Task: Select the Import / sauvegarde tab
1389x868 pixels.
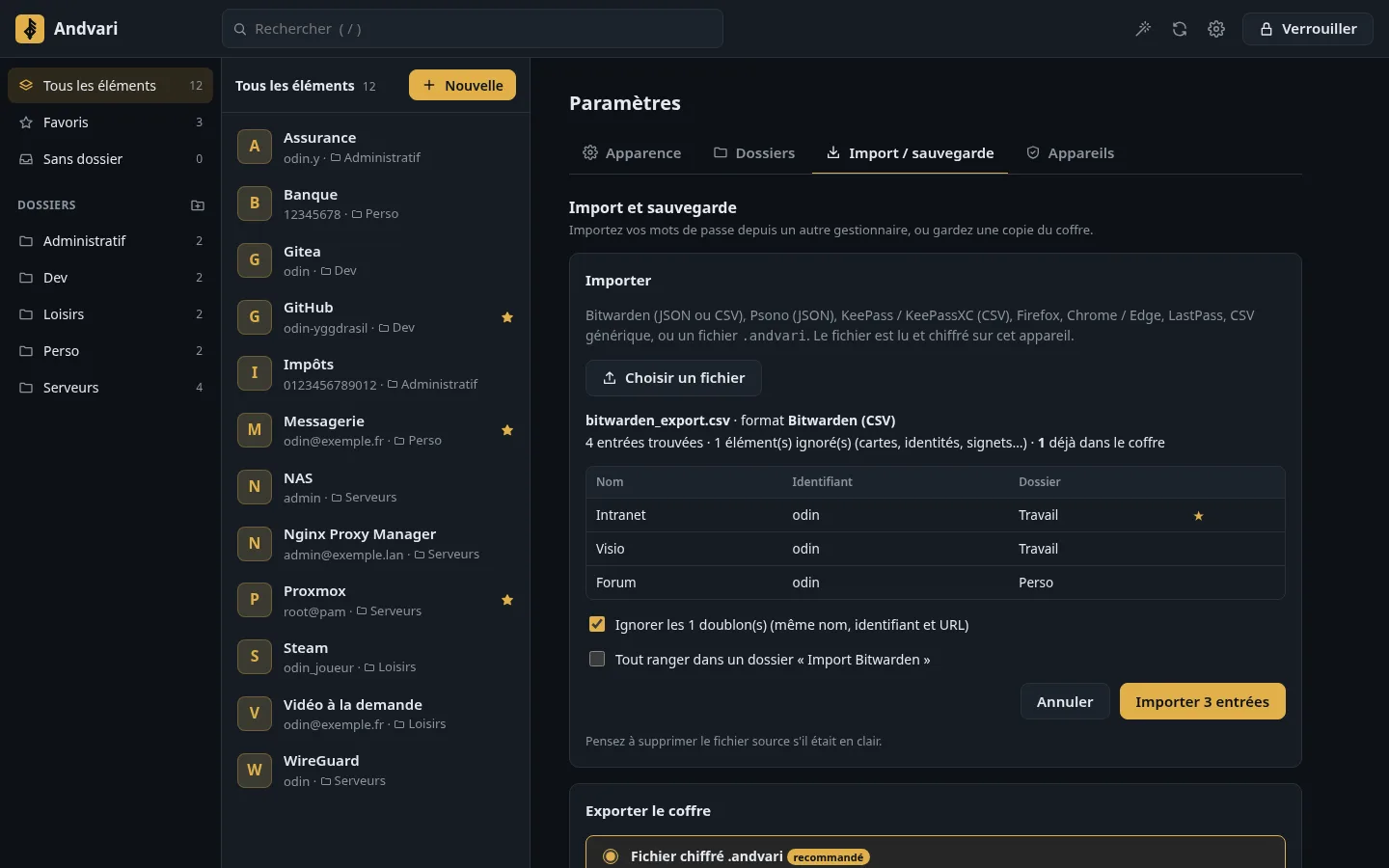Action: coord(911,153)
